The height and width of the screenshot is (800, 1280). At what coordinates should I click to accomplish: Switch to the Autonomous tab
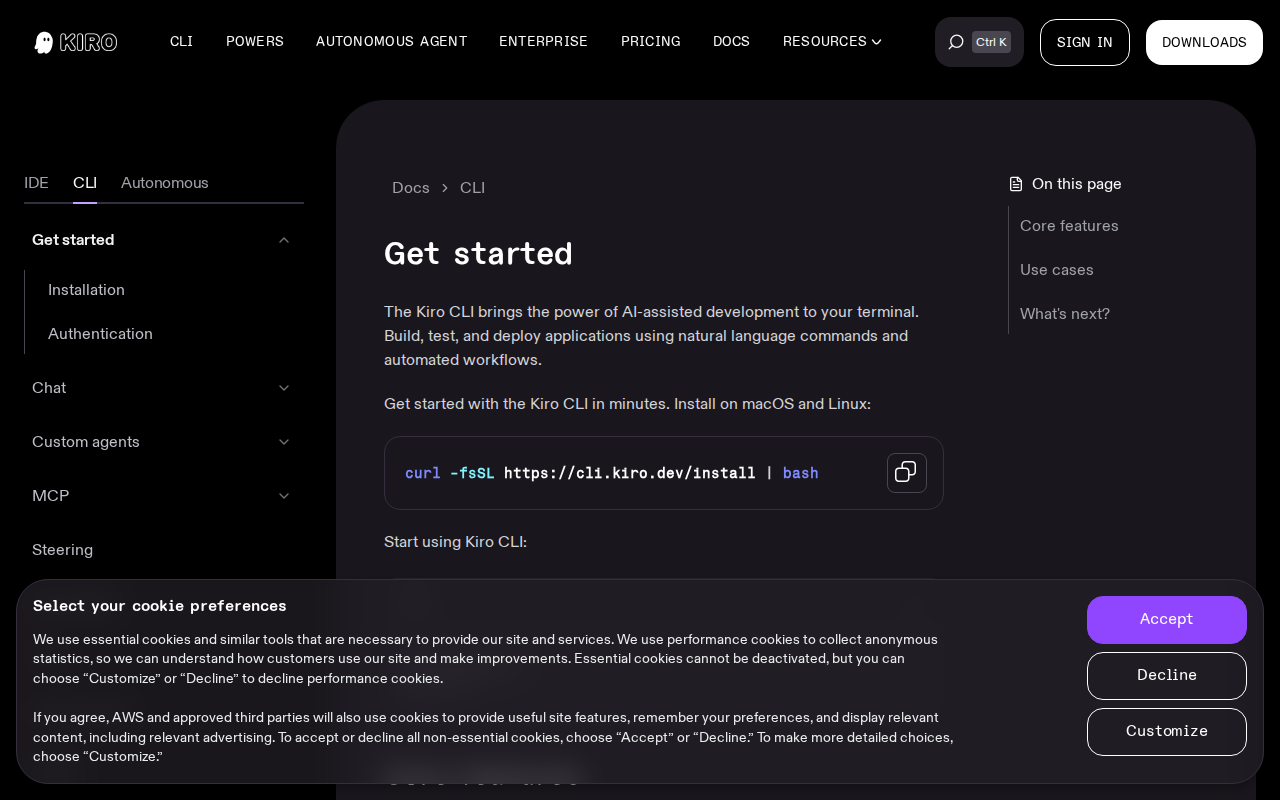(x=164, y=183)
